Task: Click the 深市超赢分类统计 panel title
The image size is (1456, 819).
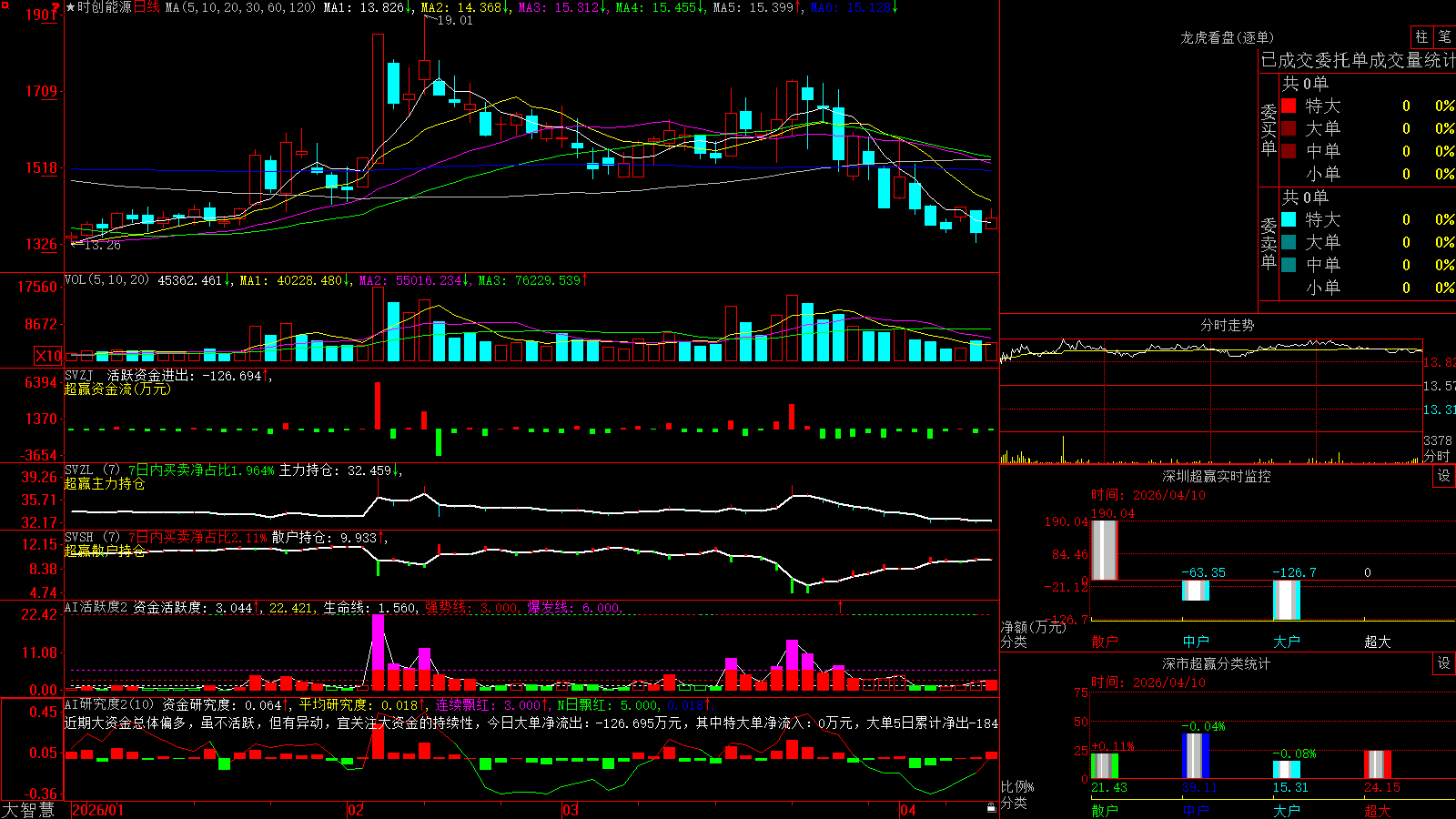Action: click(1216, 663)
